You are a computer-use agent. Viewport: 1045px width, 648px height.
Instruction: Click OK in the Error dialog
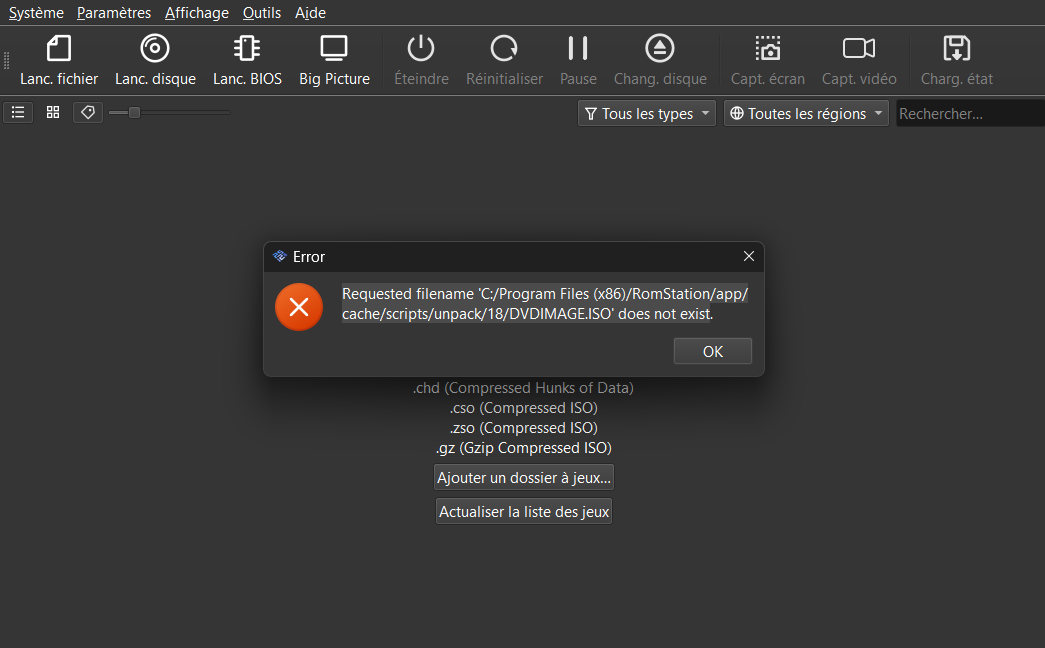pyautogui.click(x=712, y=351)
